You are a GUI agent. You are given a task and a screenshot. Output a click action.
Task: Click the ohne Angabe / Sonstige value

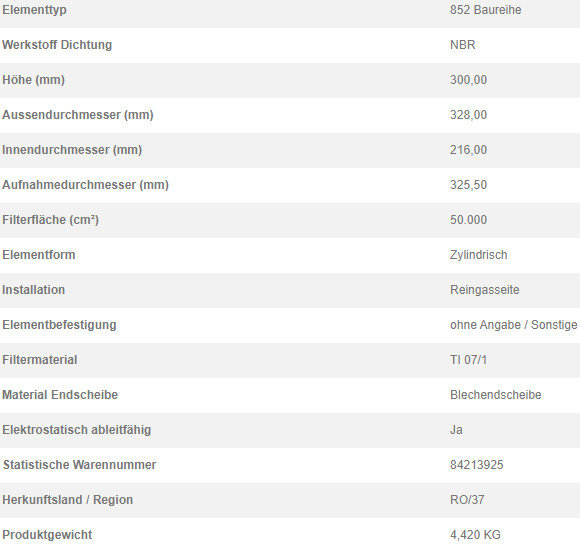click(x=513, y=325)
